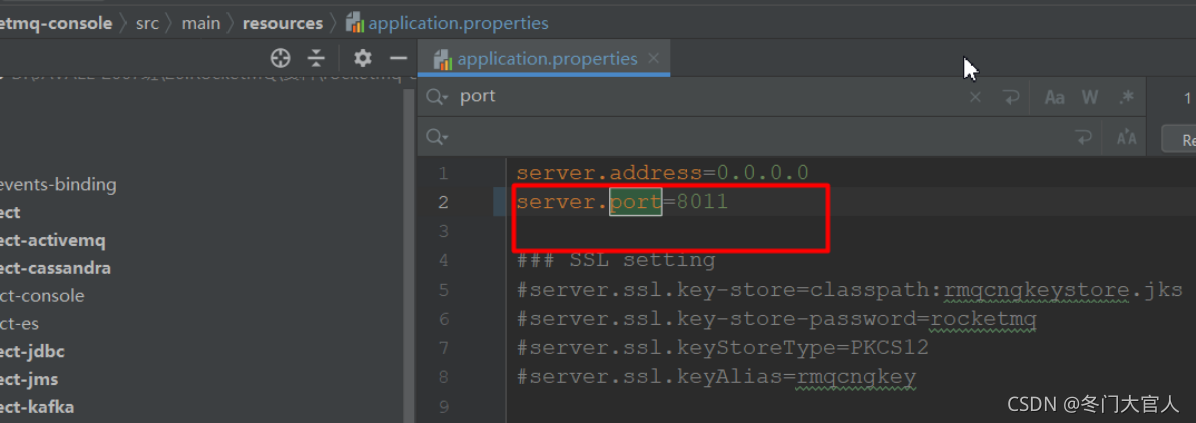Screen dimensions: 1196x423
Task: Hide the project panel with minus icon
Action: pyautogui.click(x=398, y=58)
